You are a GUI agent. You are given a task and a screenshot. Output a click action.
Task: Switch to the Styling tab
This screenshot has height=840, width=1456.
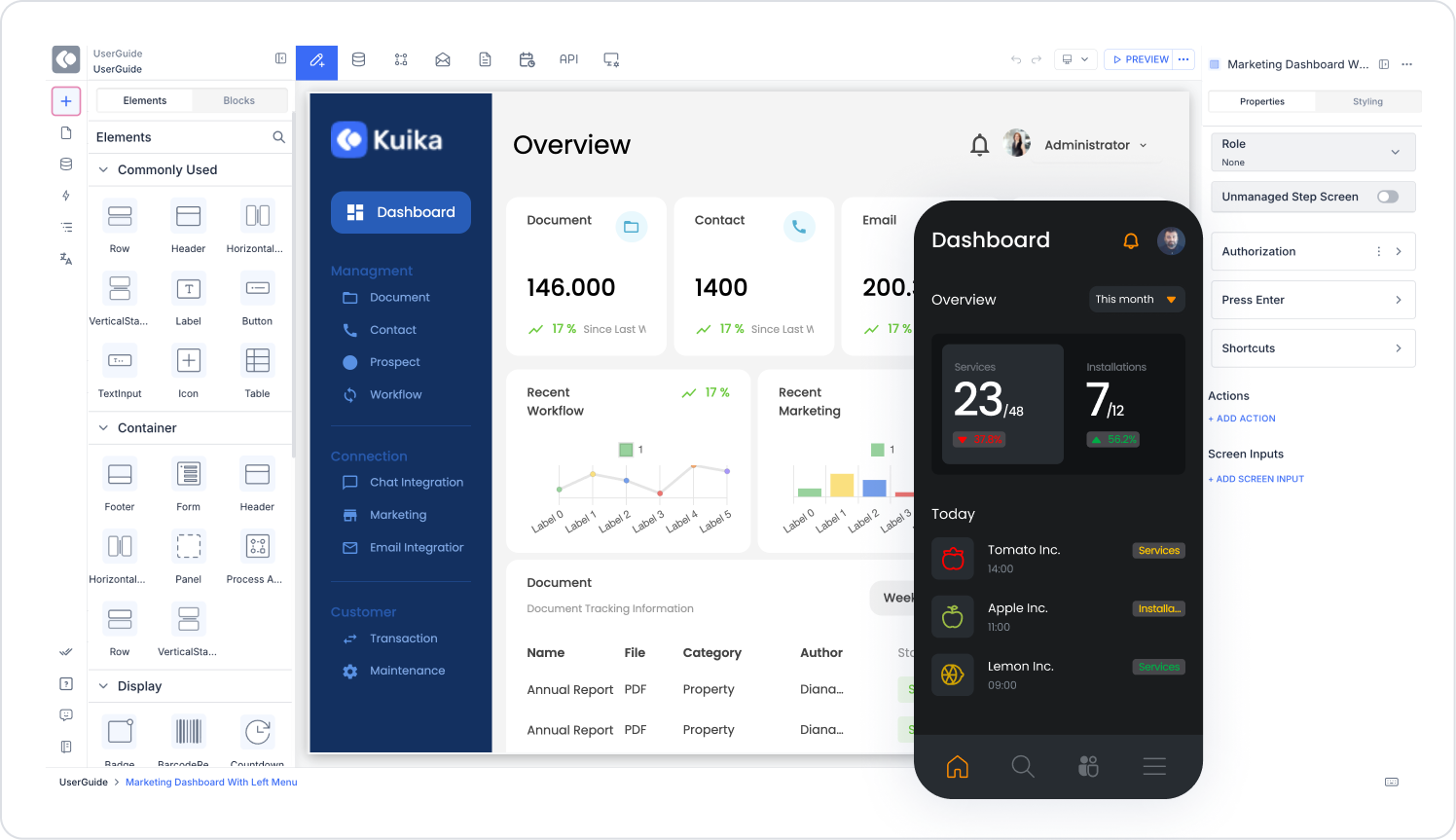coord(1367,101)
